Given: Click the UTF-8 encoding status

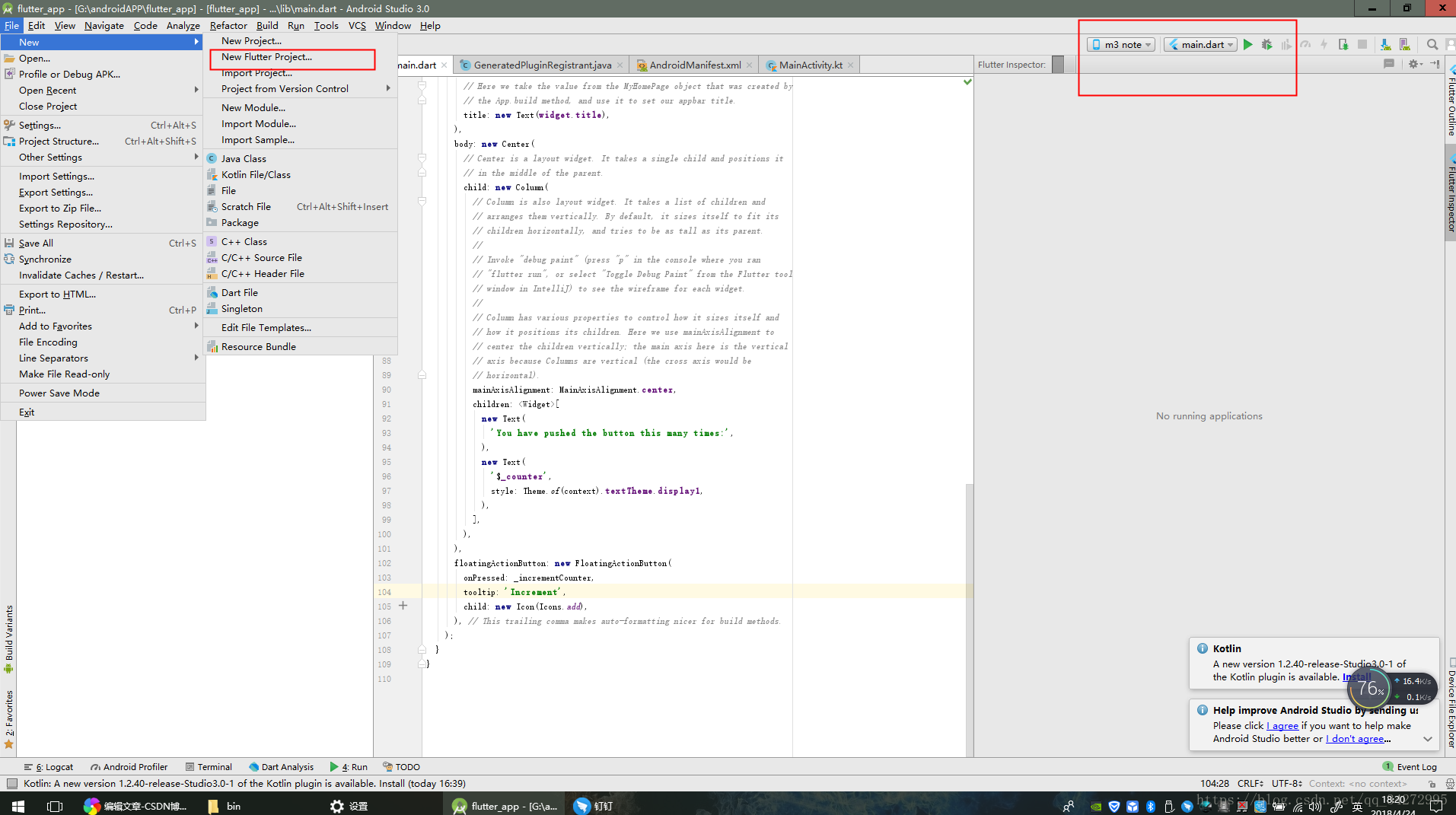Looking at the screenshot, I should [1286, 784].
